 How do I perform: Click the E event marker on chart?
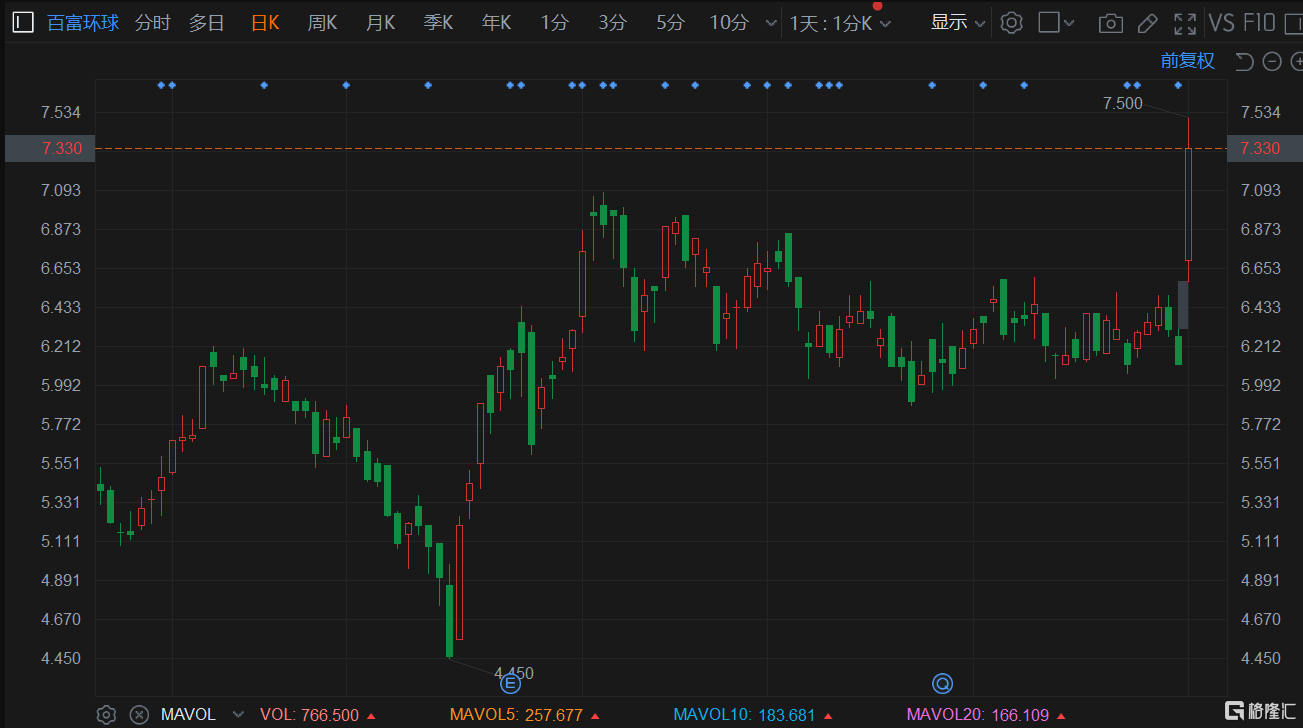click(510, 684)
